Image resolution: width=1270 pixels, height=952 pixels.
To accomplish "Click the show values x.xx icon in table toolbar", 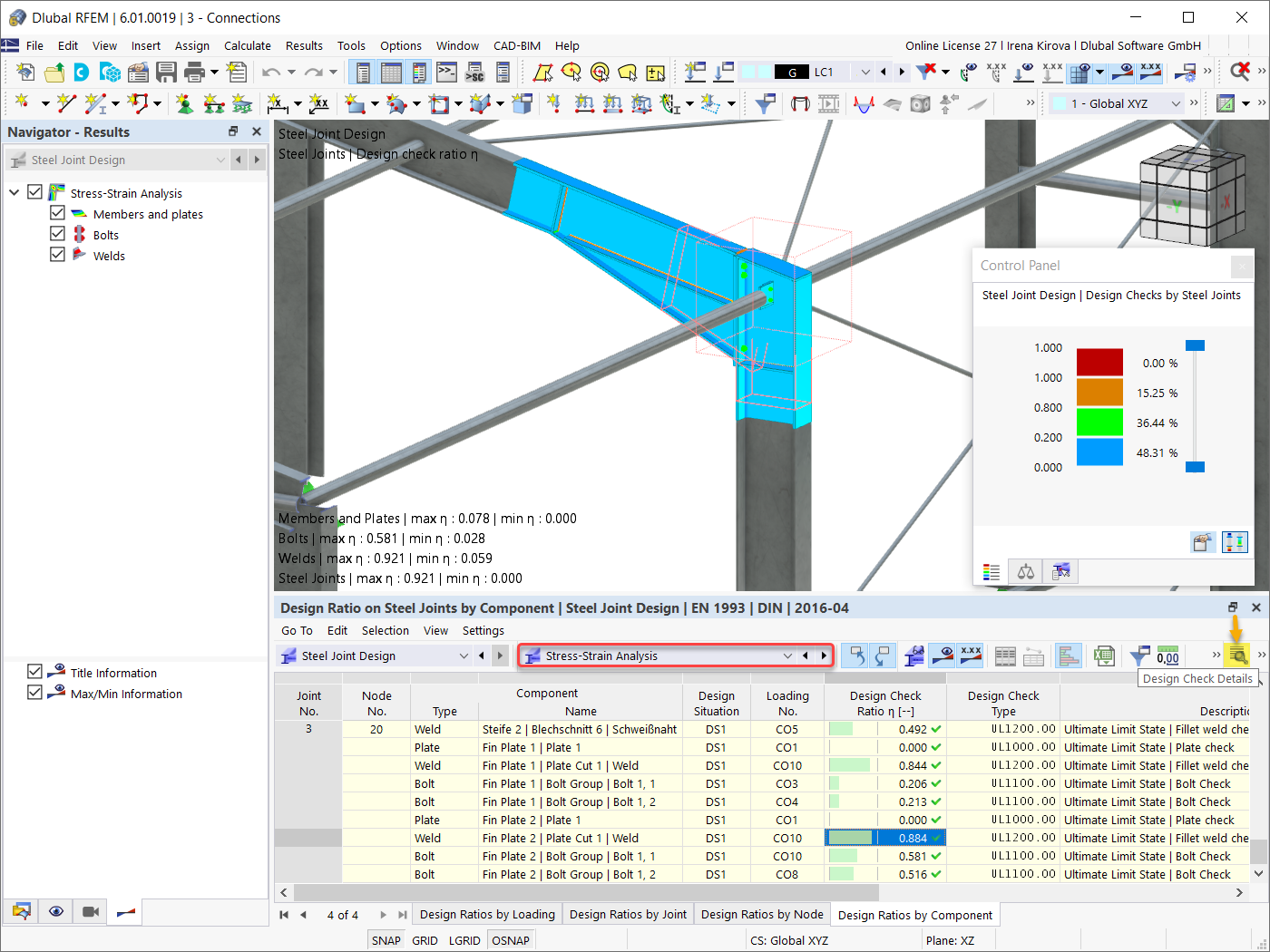I will click(x=971, y=656).
